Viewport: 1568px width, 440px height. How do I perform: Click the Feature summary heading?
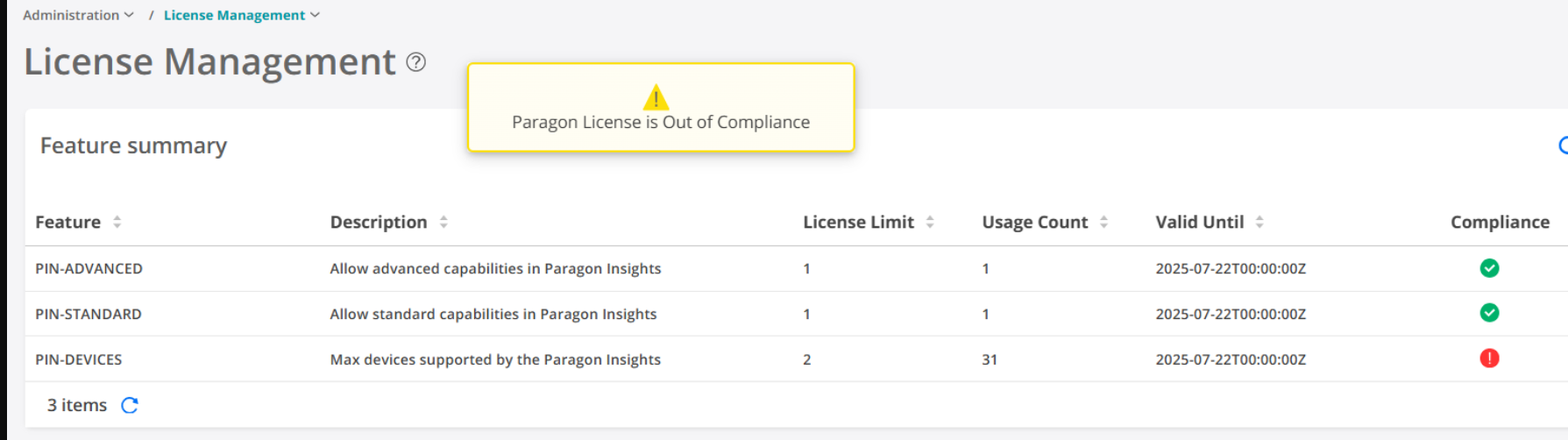(x=133, y=145)
